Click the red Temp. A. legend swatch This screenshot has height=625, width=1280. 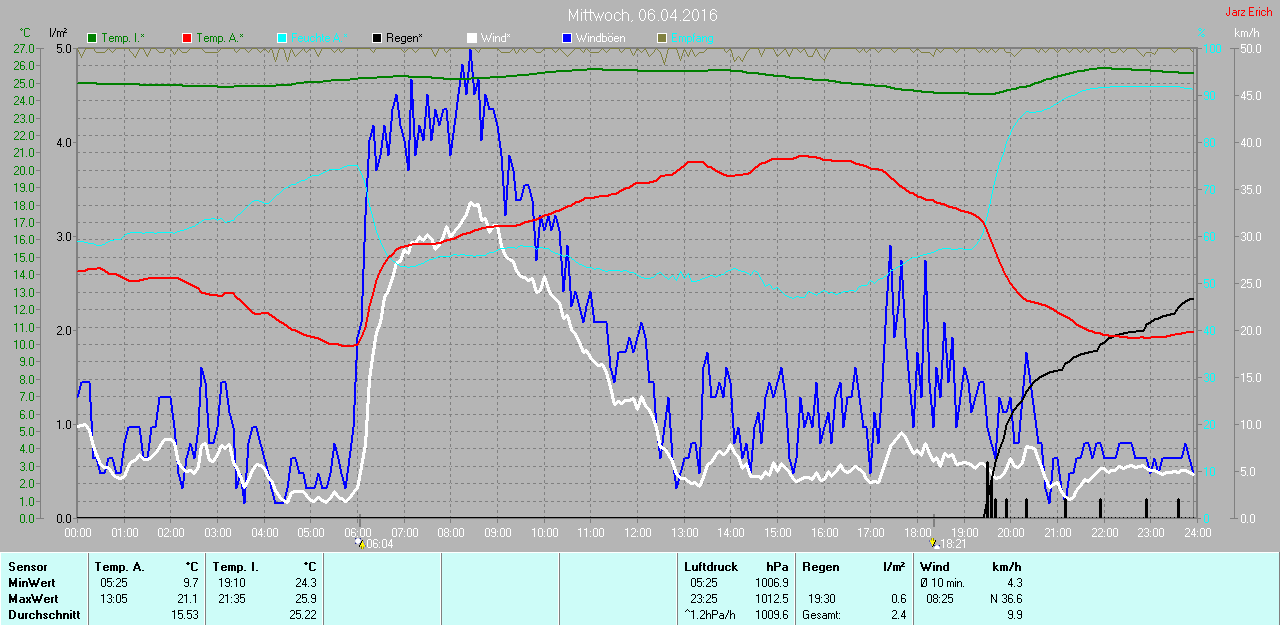click(x=187, y=38)
